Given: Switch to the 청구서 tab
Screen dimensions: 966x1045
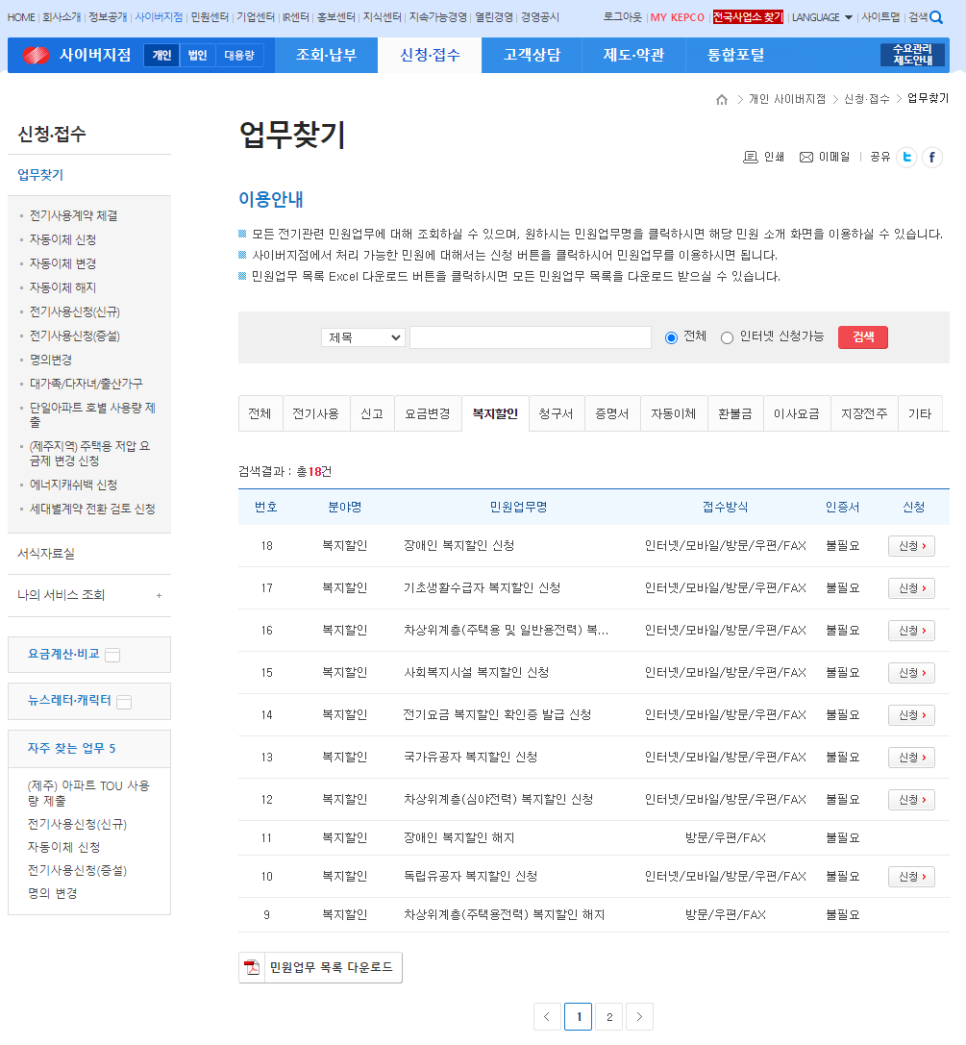Looking at the screenshot, I should (556, 413).
